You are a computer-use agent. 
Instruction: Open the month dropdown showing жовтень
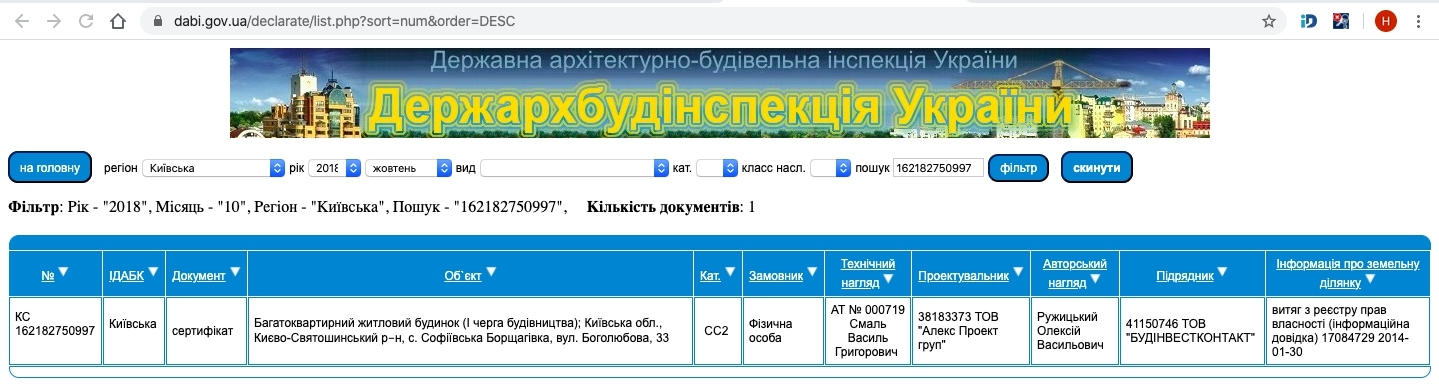pos(408,168)
